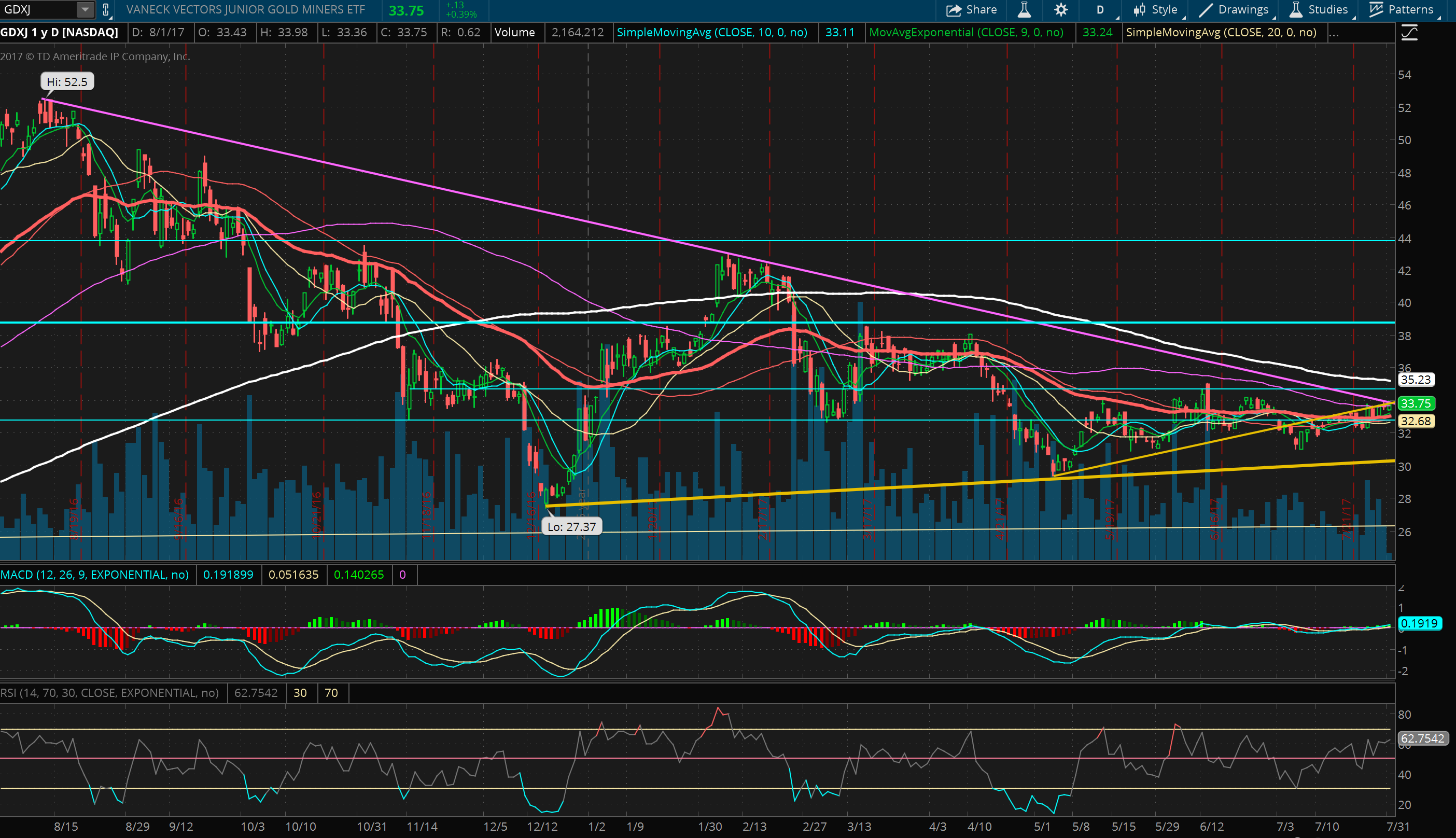Click the Lo: 27.37 price bubble

coord(571,527)
